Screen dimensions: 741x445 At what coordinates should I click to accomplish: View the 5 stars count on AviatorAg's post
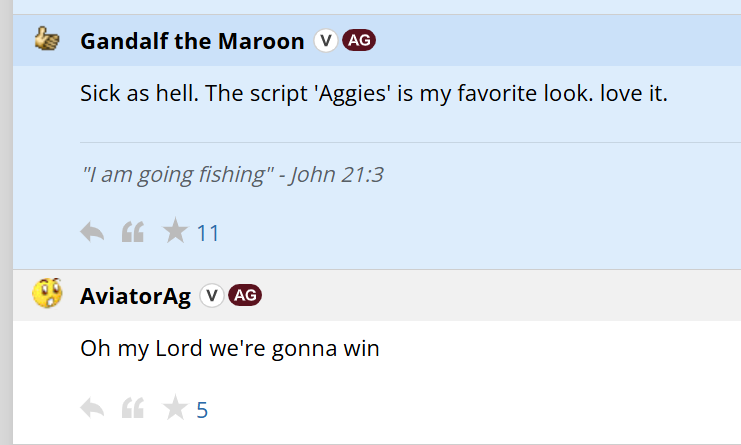pyautogui.click(x=202, y=410)
